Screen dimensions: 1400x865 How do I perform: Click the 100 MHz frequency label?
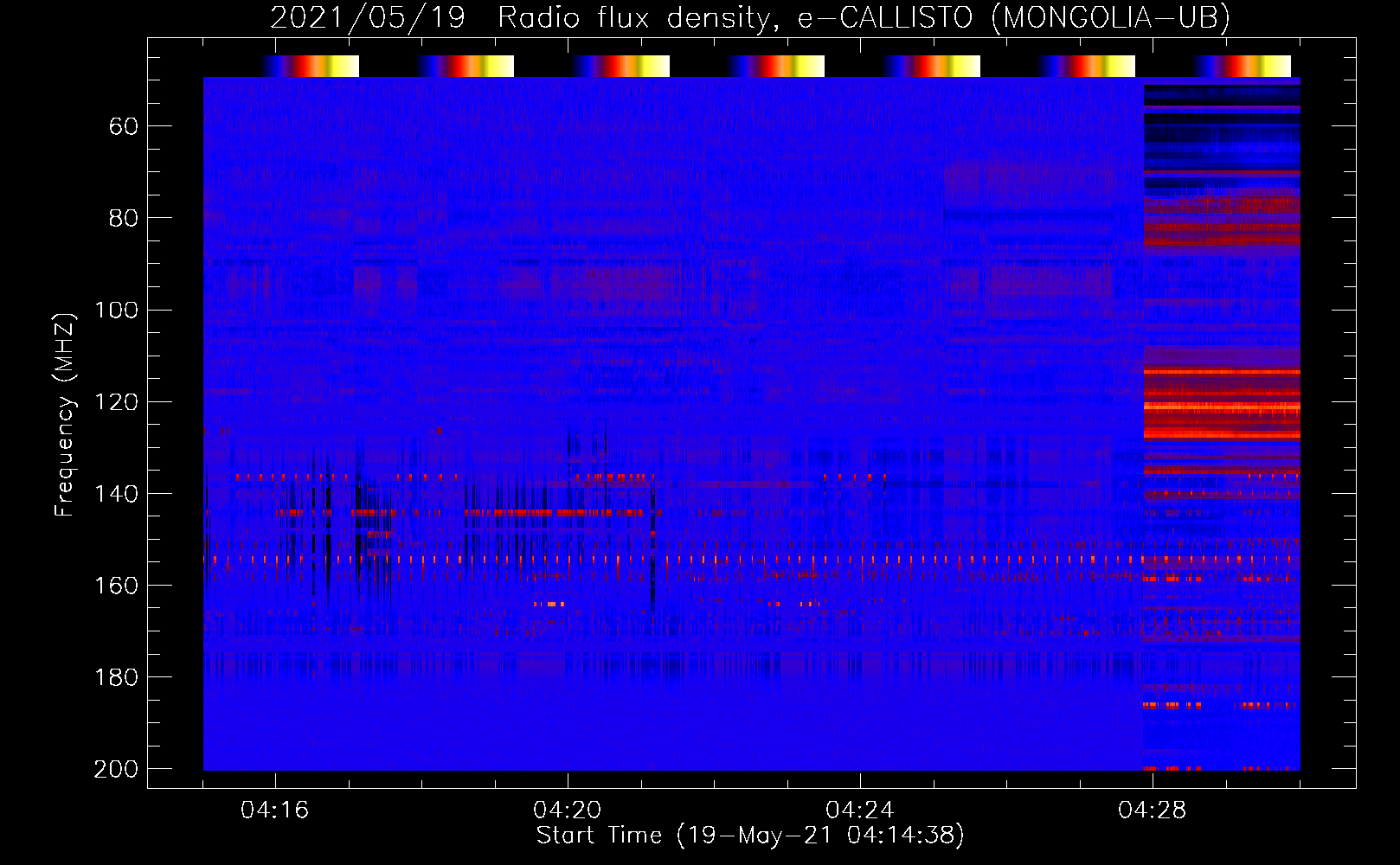point(116,311)
